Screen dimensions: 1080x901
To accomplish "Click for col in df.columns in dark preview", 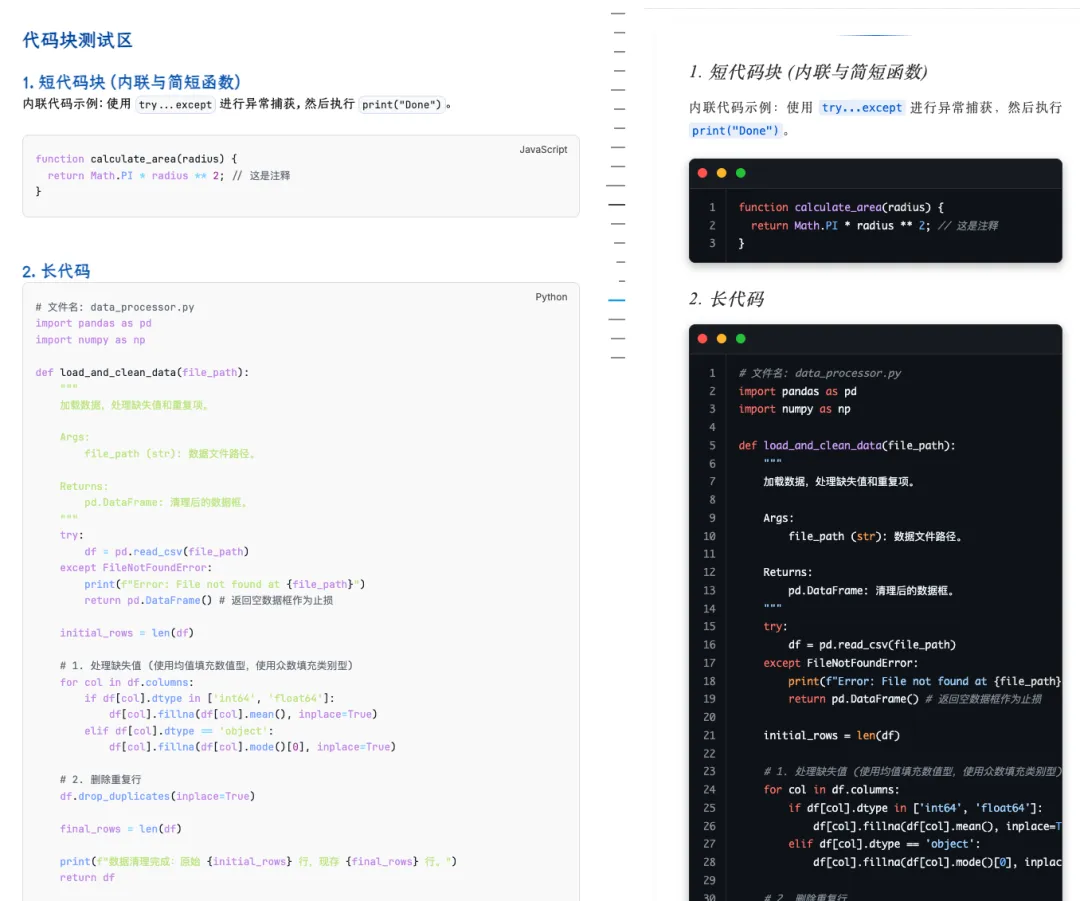I will [x=831, y=790].
